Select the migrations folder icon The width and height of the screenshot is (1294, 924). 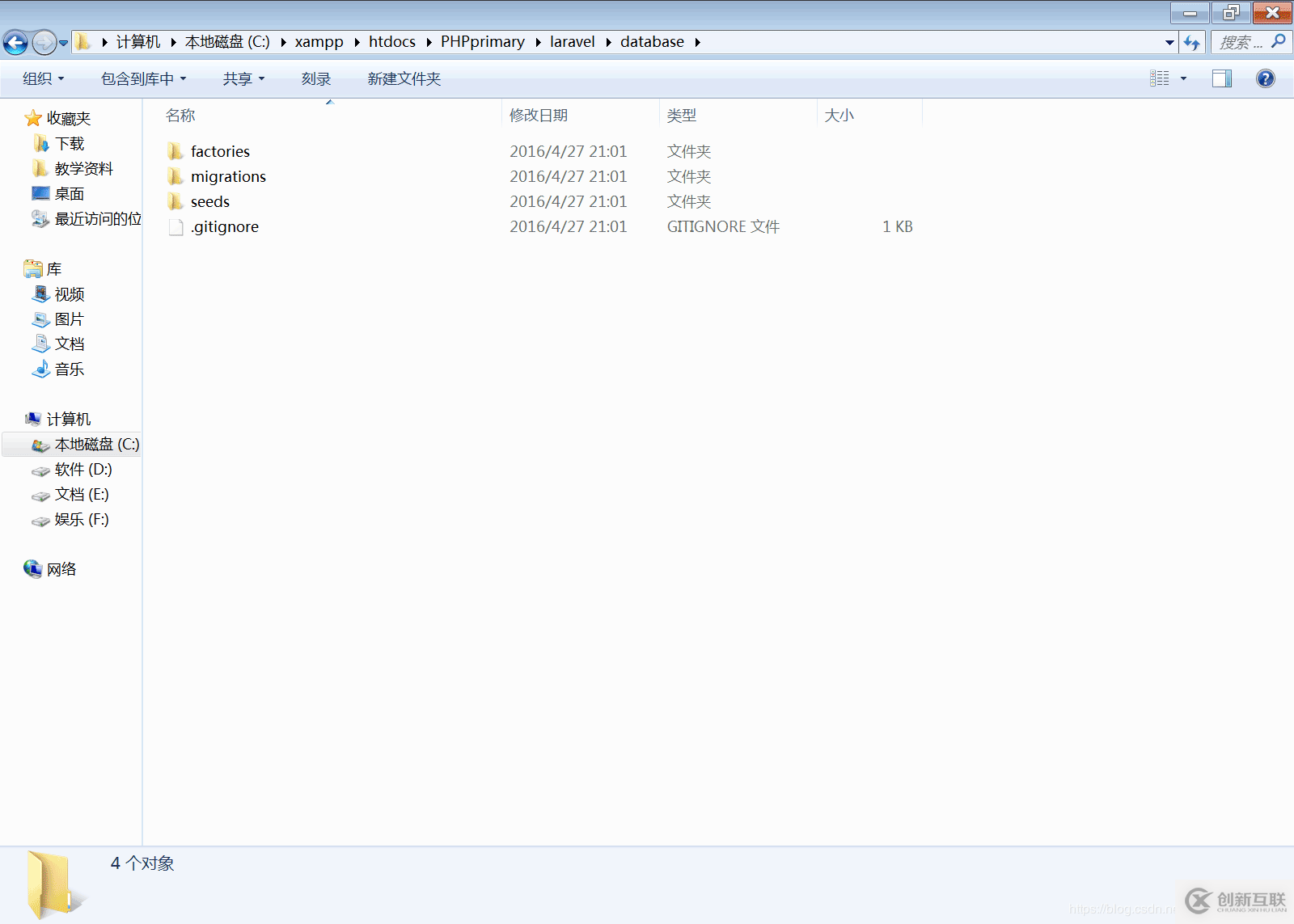point(175,176)
